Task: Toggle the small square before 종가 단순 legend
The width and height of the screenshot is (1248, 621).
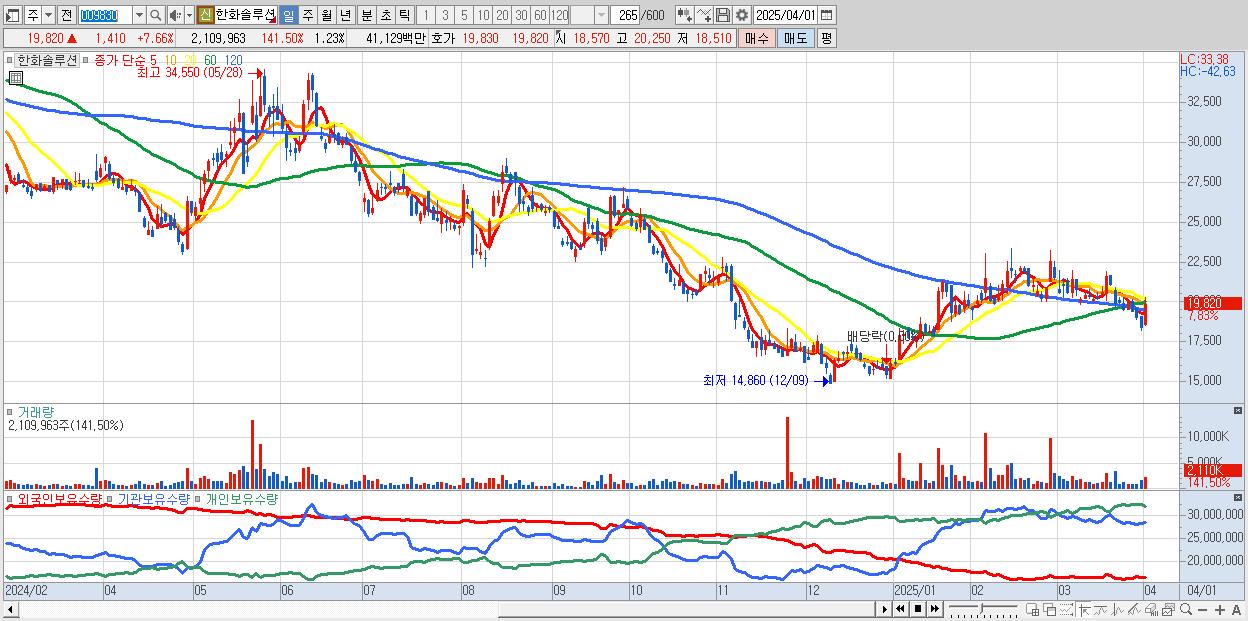Action: click(86, 60)
